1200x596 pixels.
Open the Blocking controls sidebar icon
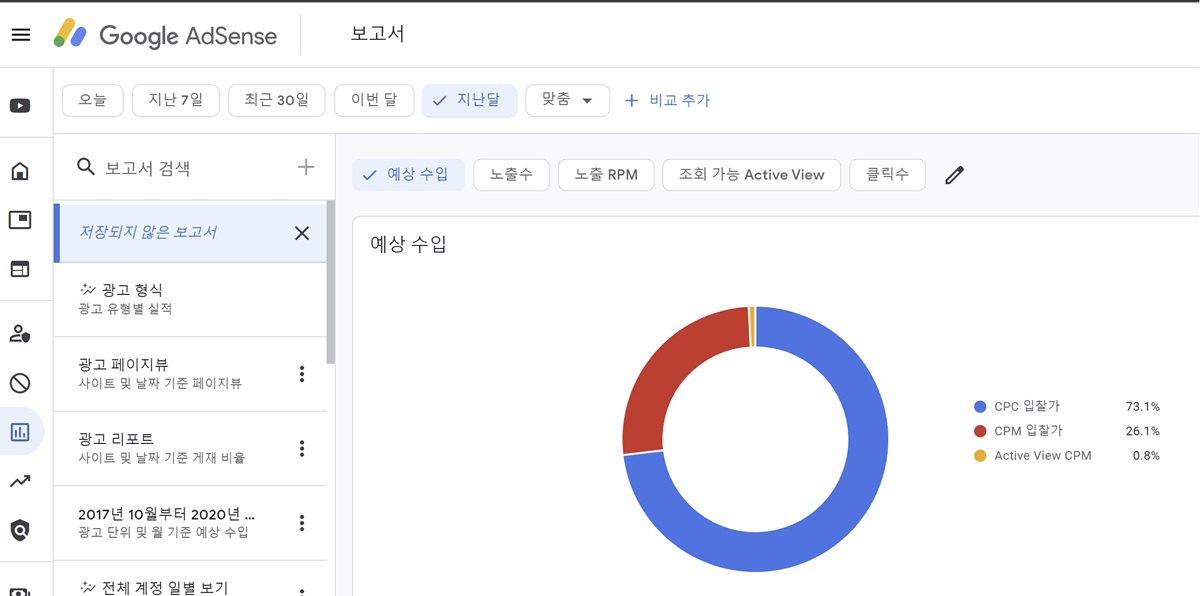[x=20, y=383]
